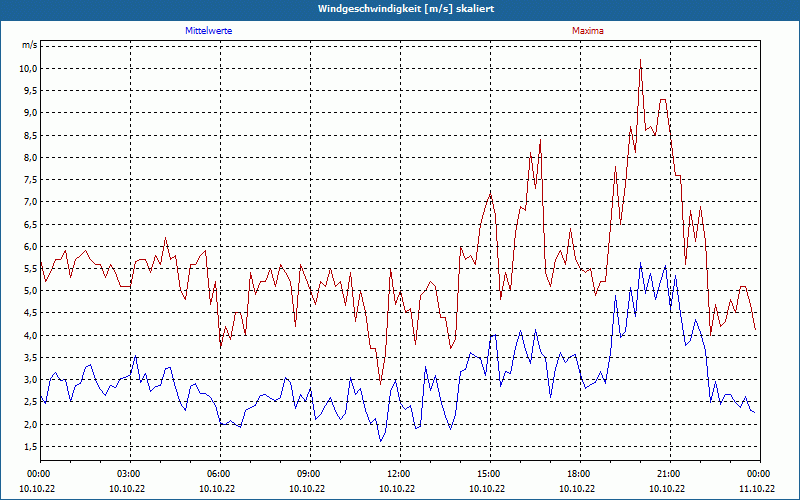
Task: Click the chart title Windgeschwindigkeit [m/s] skaliert
Action: pyautogui.click(x=406, y=9)
